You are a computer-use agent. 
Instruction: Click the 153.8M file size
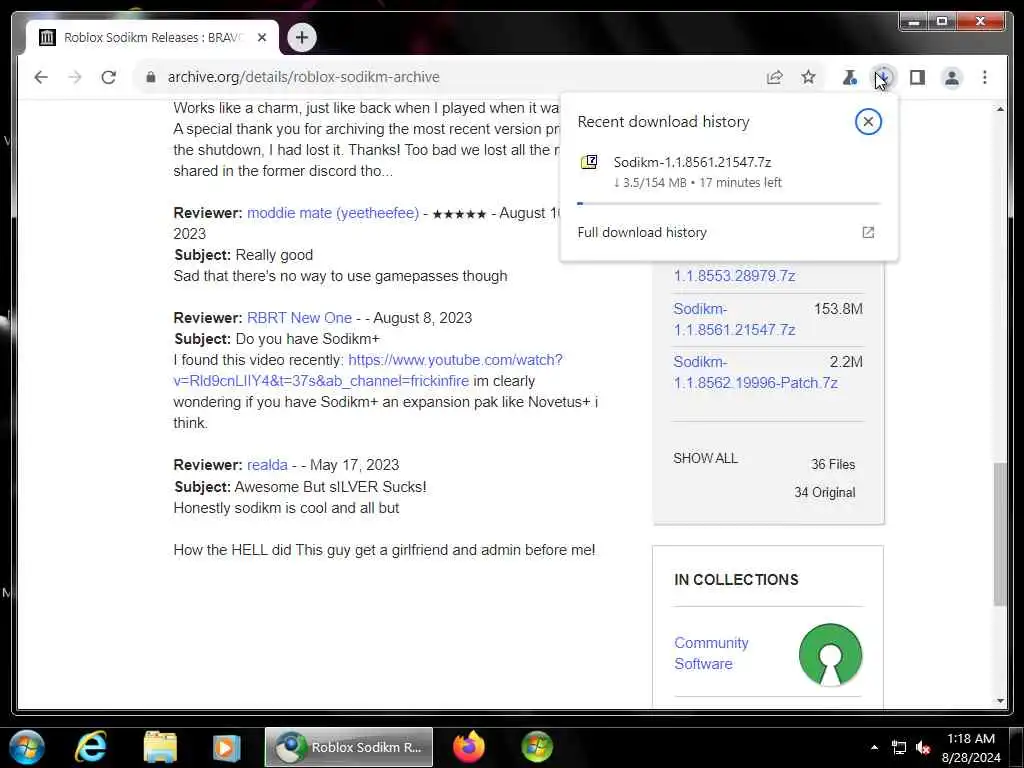click(838, 309)
